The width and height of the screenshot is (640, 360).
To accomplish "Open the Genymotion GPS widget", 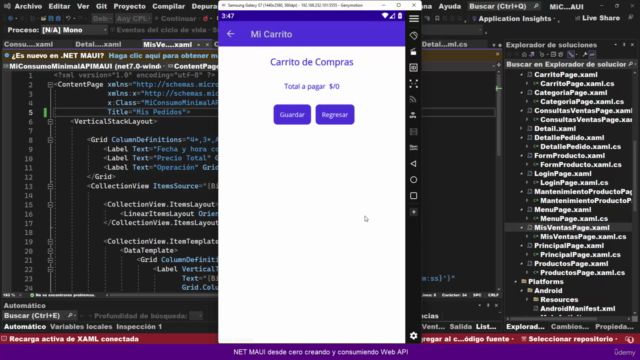I will point(413,116).
